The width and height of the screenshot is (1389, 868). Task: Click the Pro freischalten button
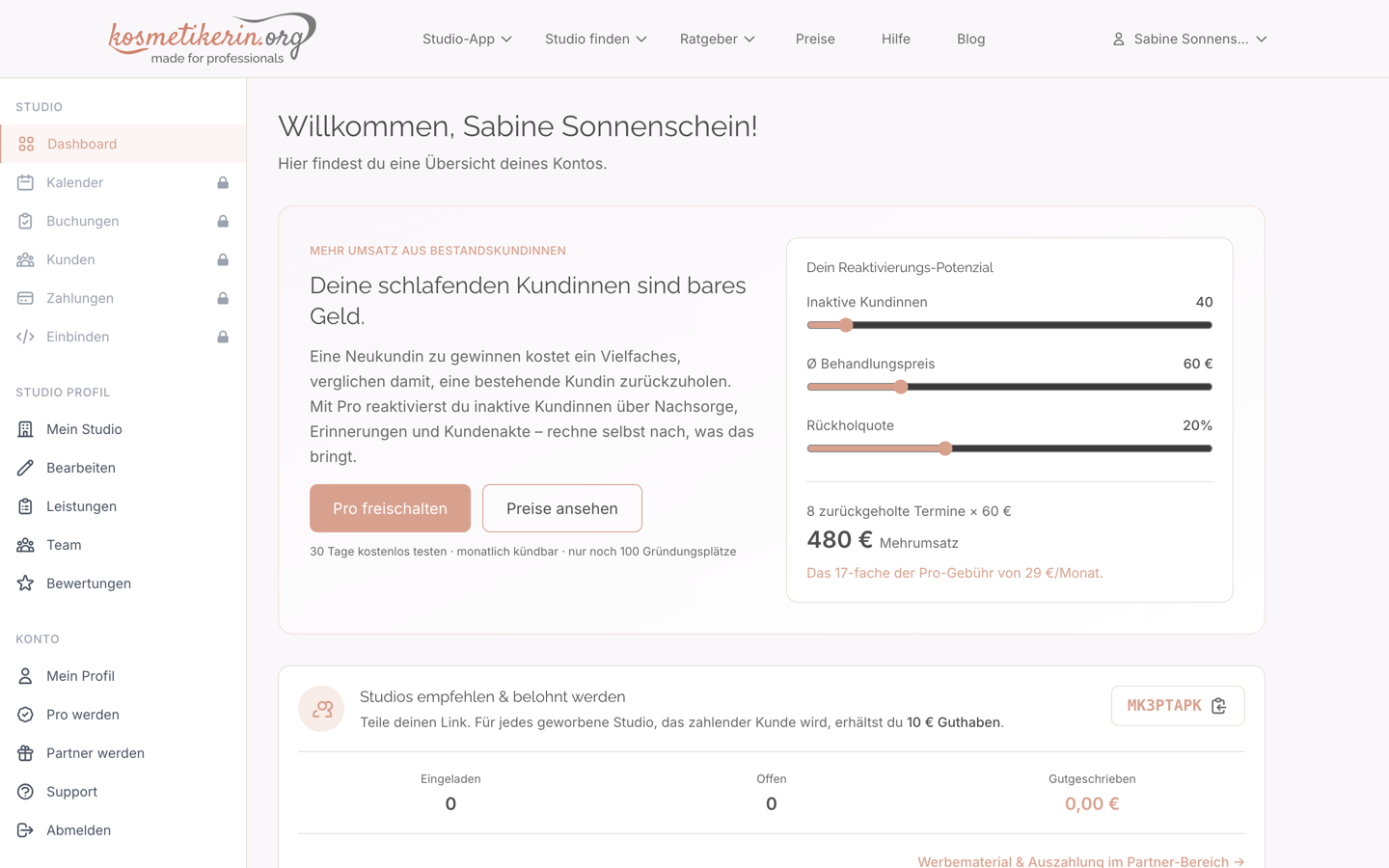point(390,508)
